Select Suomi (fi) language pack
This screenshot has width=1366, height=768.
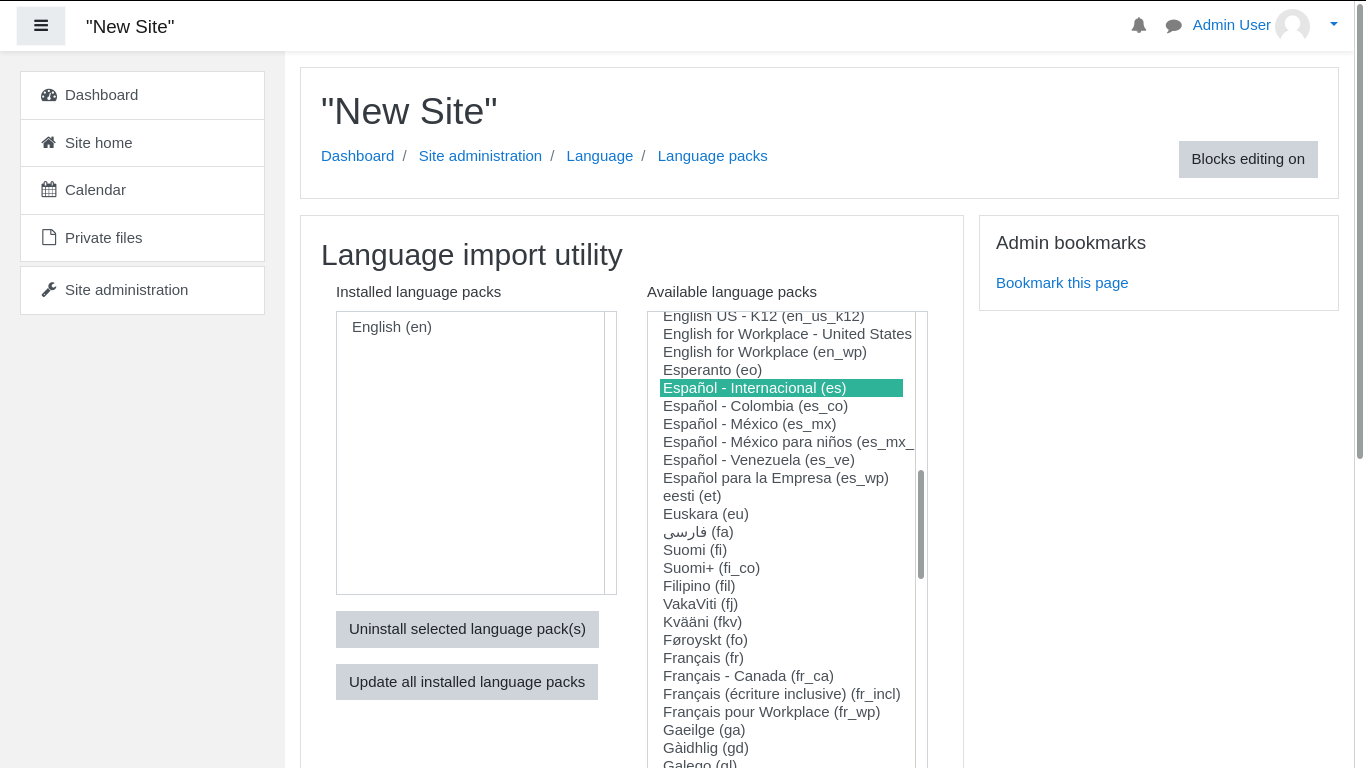tap(781, 550)
